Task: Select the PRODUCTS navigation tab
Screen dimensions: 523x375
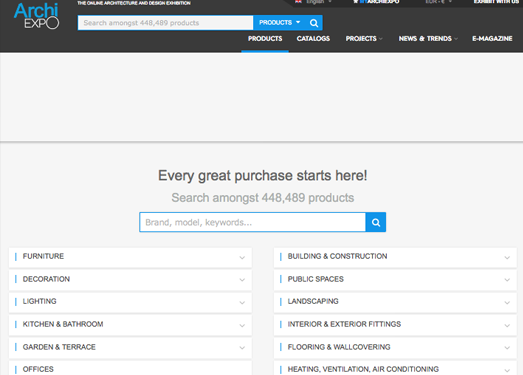Action: (x=265, y=39)
